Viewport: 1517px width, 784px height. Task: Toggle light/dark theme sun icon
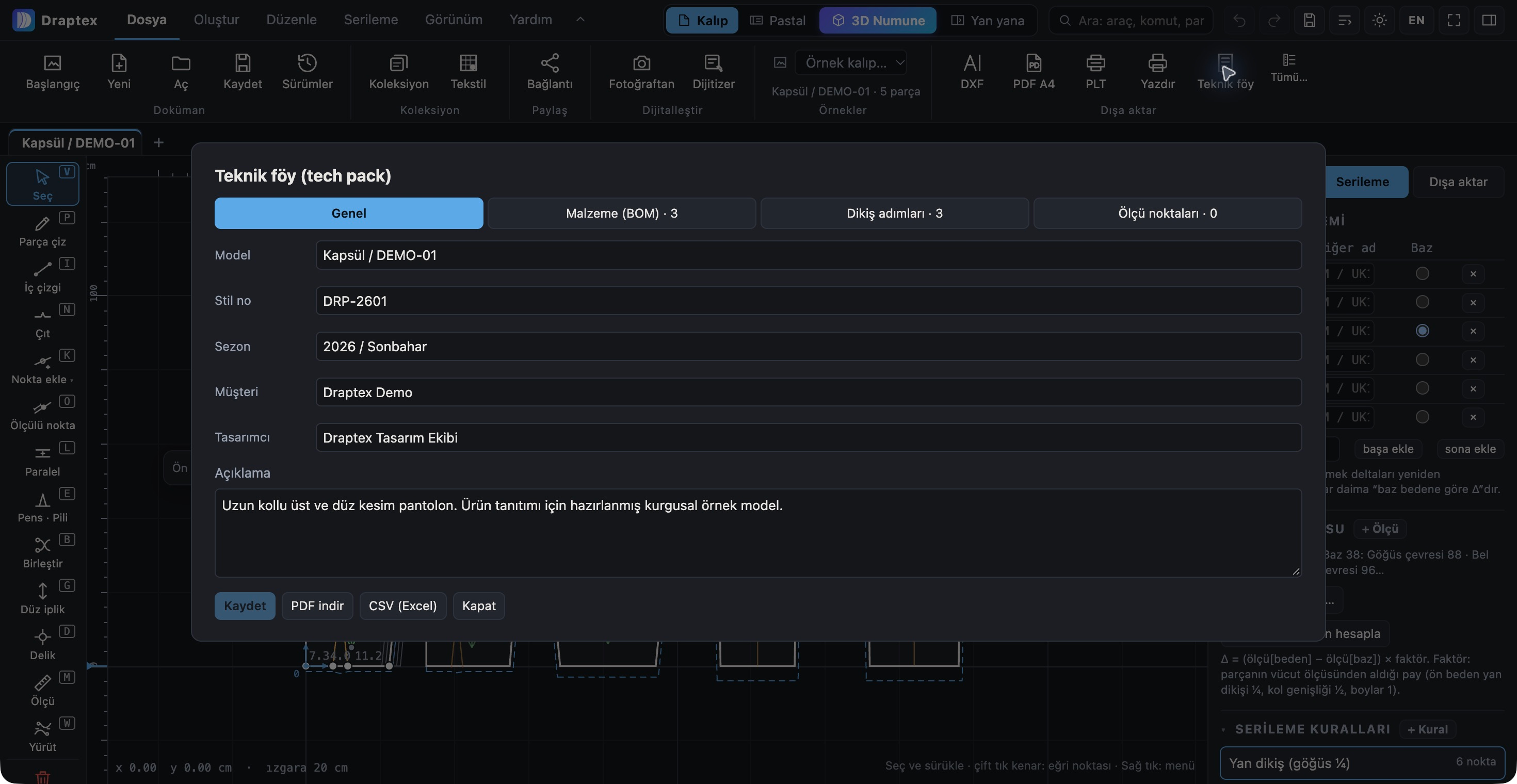pyautogui.click(x=1379, y=21)
